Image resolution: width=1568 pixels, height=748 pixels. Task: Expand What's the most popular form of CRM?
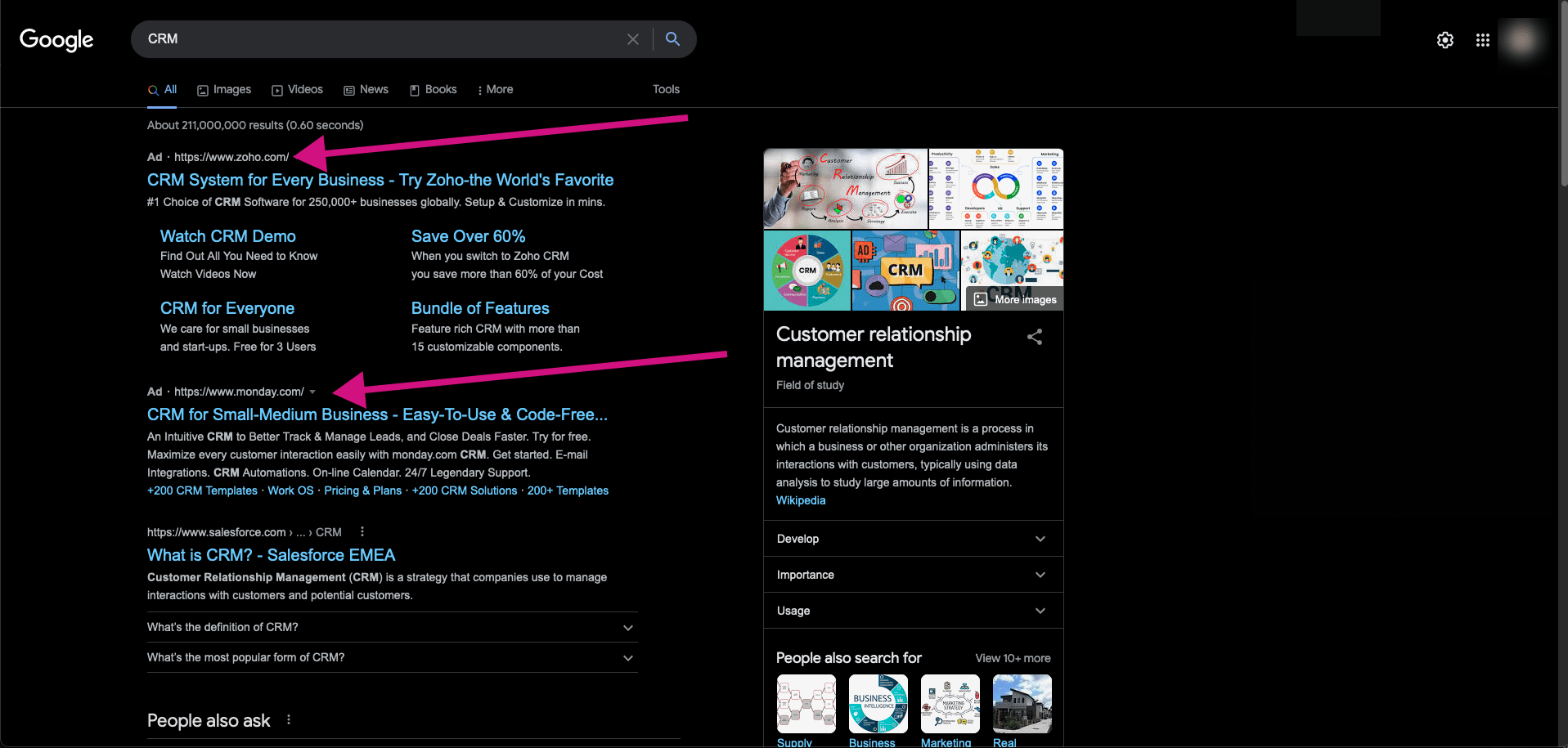(392, 657)
